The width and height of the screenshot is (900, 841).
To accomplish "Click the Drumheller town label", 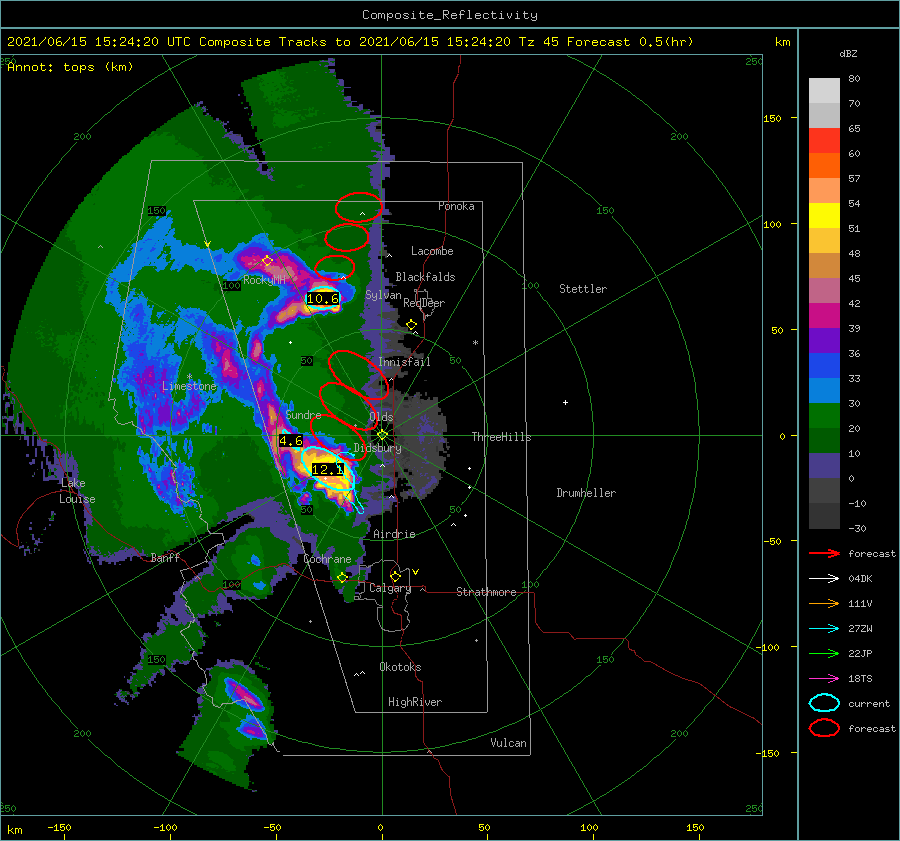I will pos(586,493).
